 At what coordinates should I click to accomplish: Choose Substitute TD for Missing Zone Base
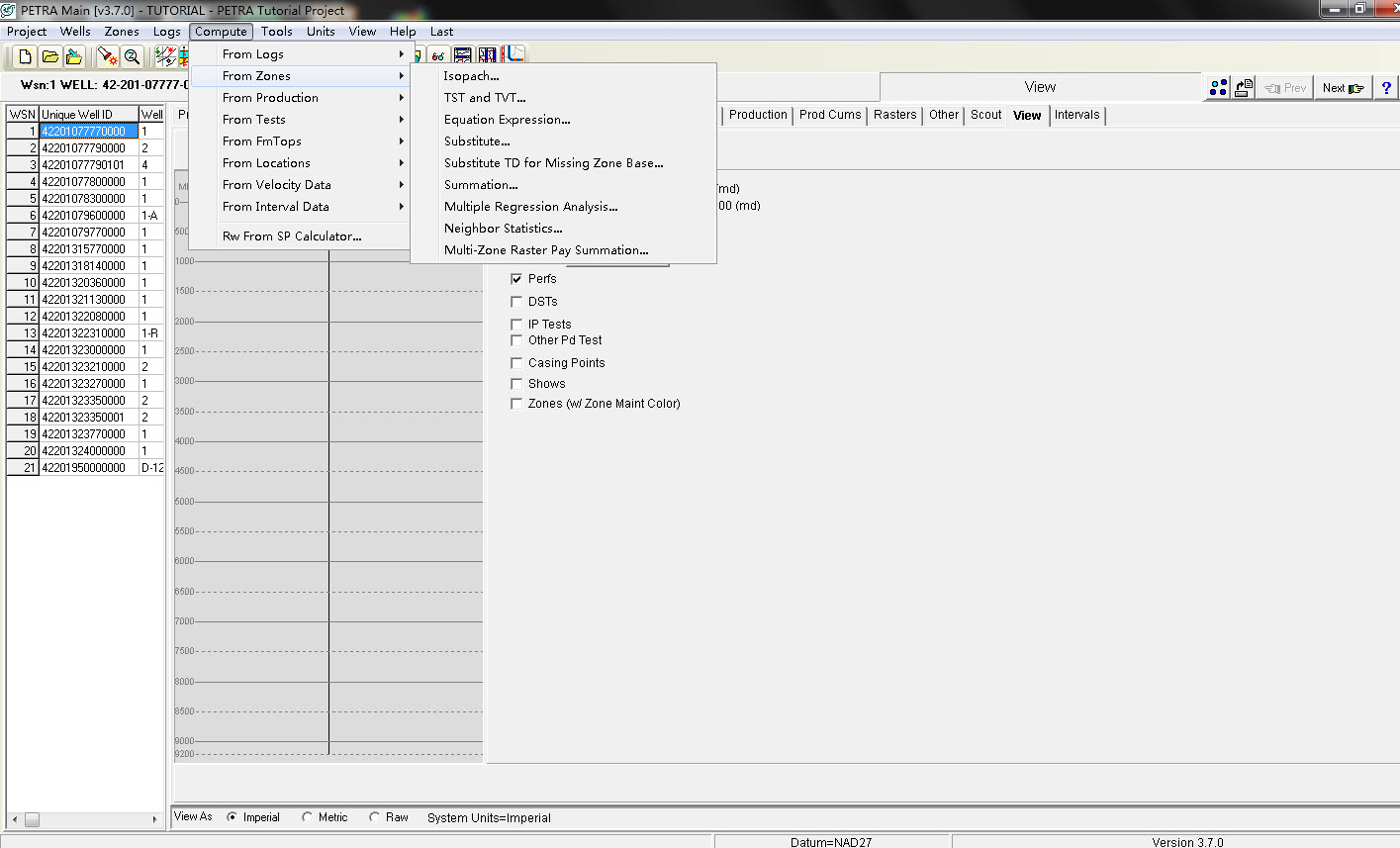563,163
